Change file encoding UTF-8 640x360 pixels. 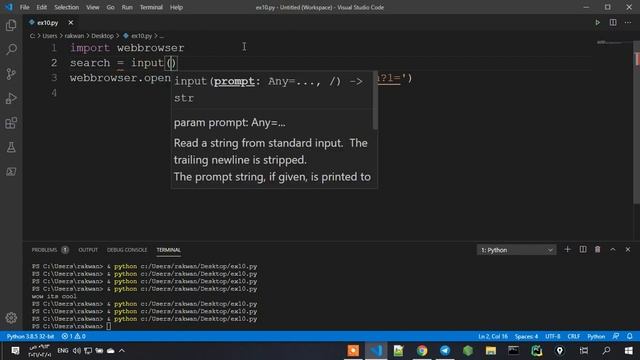tap(553, 336)
